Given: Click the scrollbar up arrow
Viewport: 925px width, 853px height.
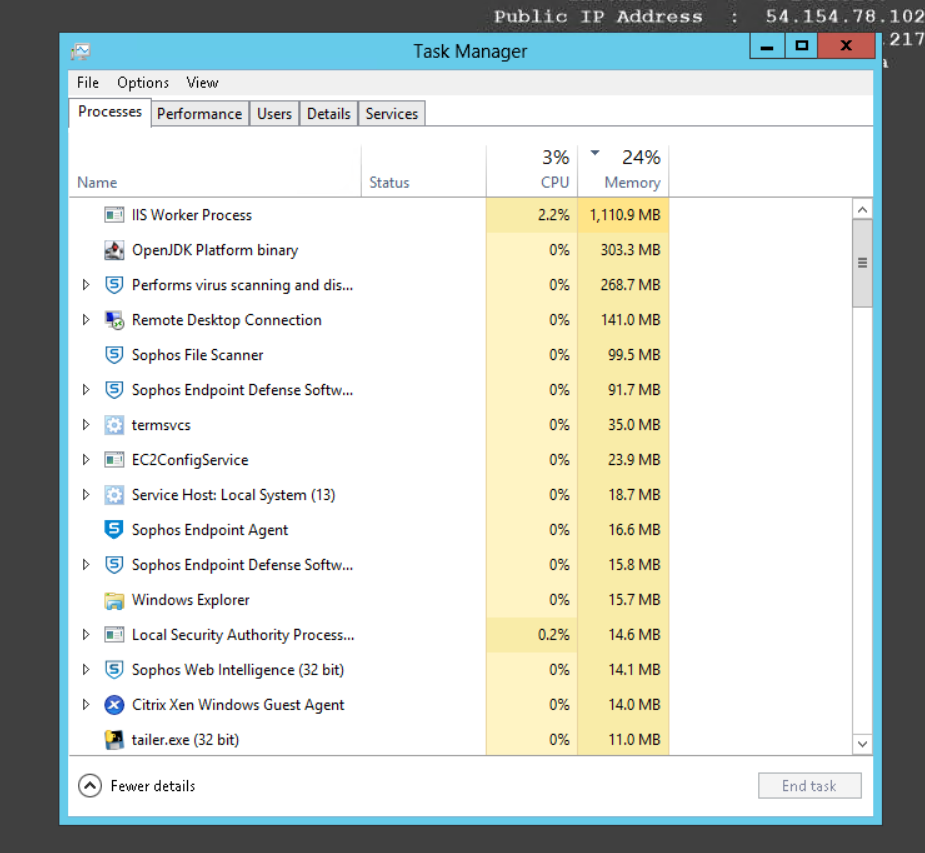Looking at the screenshot, I should pos(862,209).
